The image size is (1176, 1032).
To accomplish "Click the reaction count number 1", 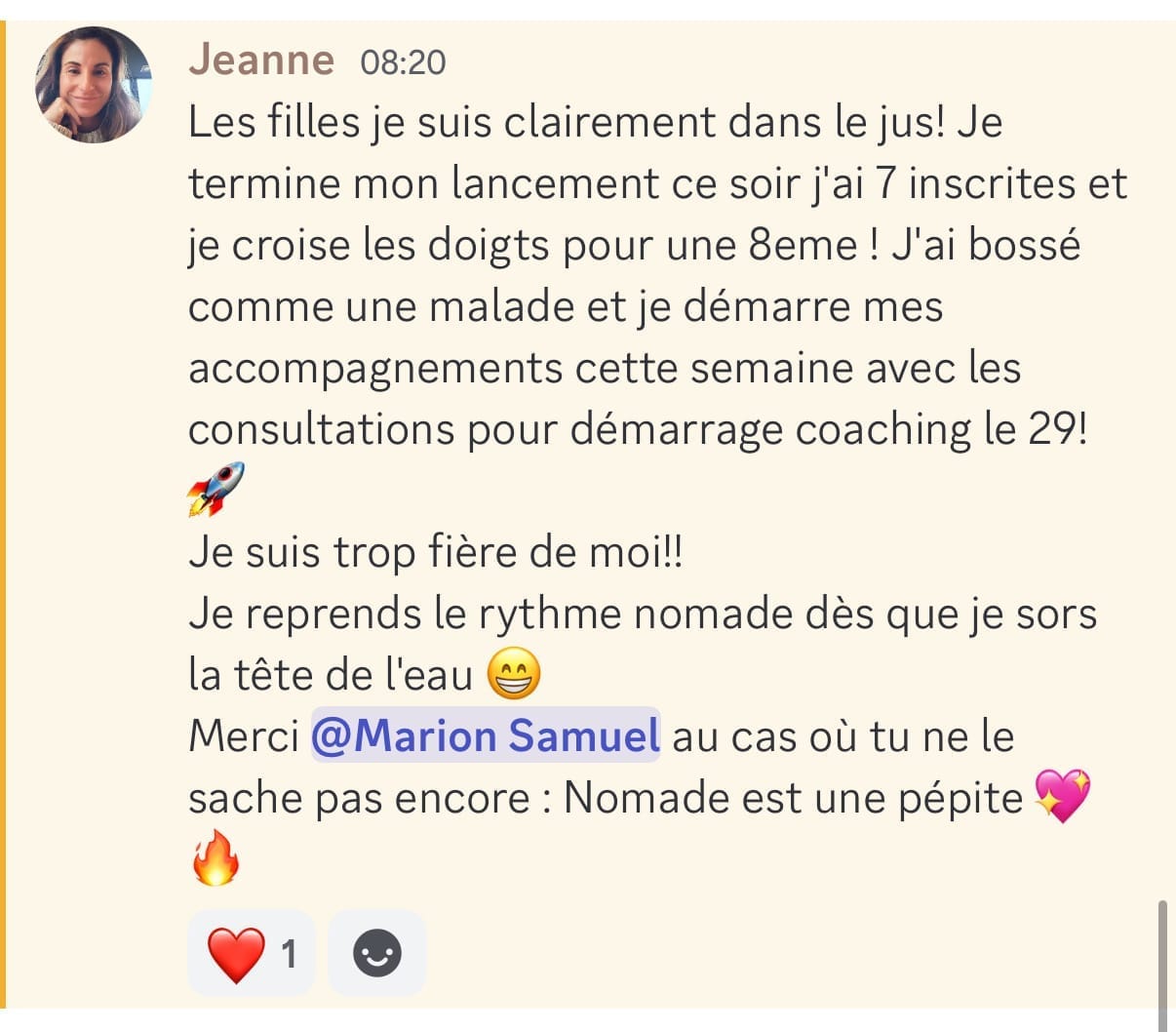I will point(289,953).
